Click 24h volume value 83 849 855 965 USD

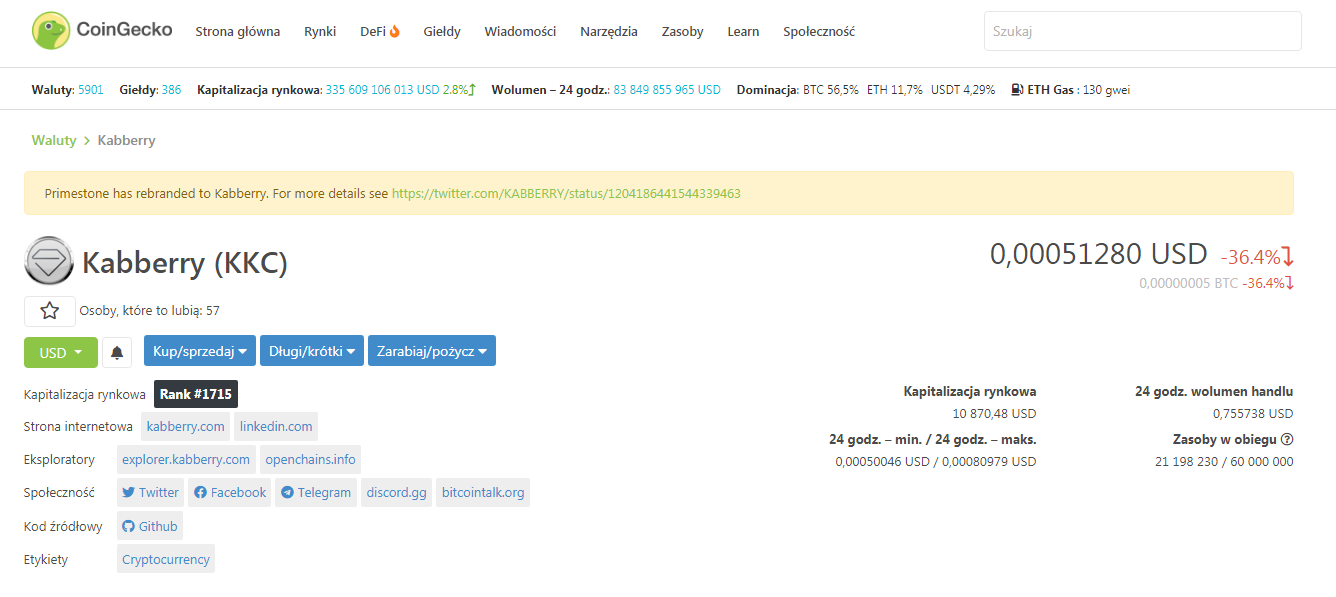(667, 89)
